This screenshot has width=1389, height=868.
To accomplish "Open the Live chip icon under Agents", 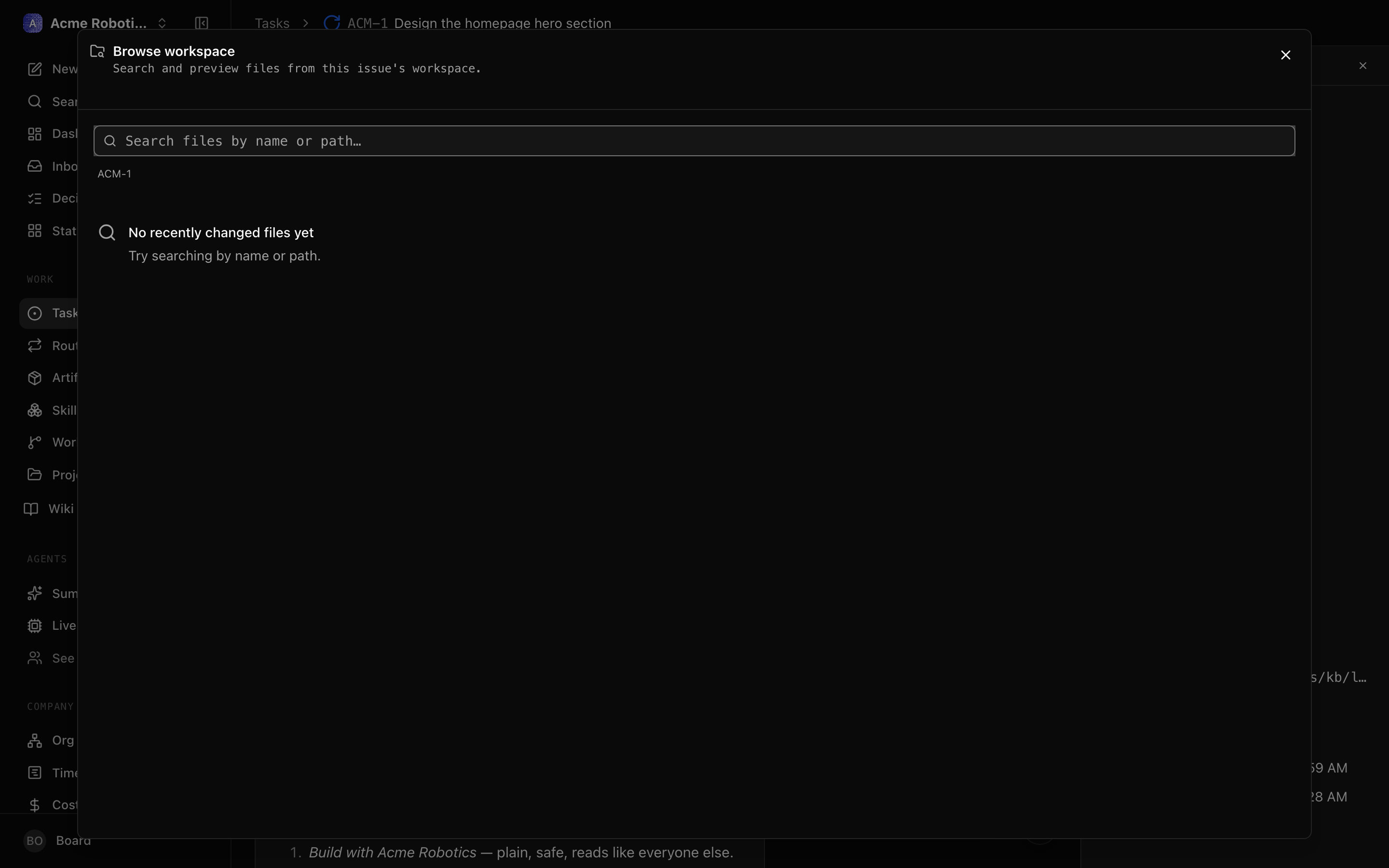I will [34, 626].
